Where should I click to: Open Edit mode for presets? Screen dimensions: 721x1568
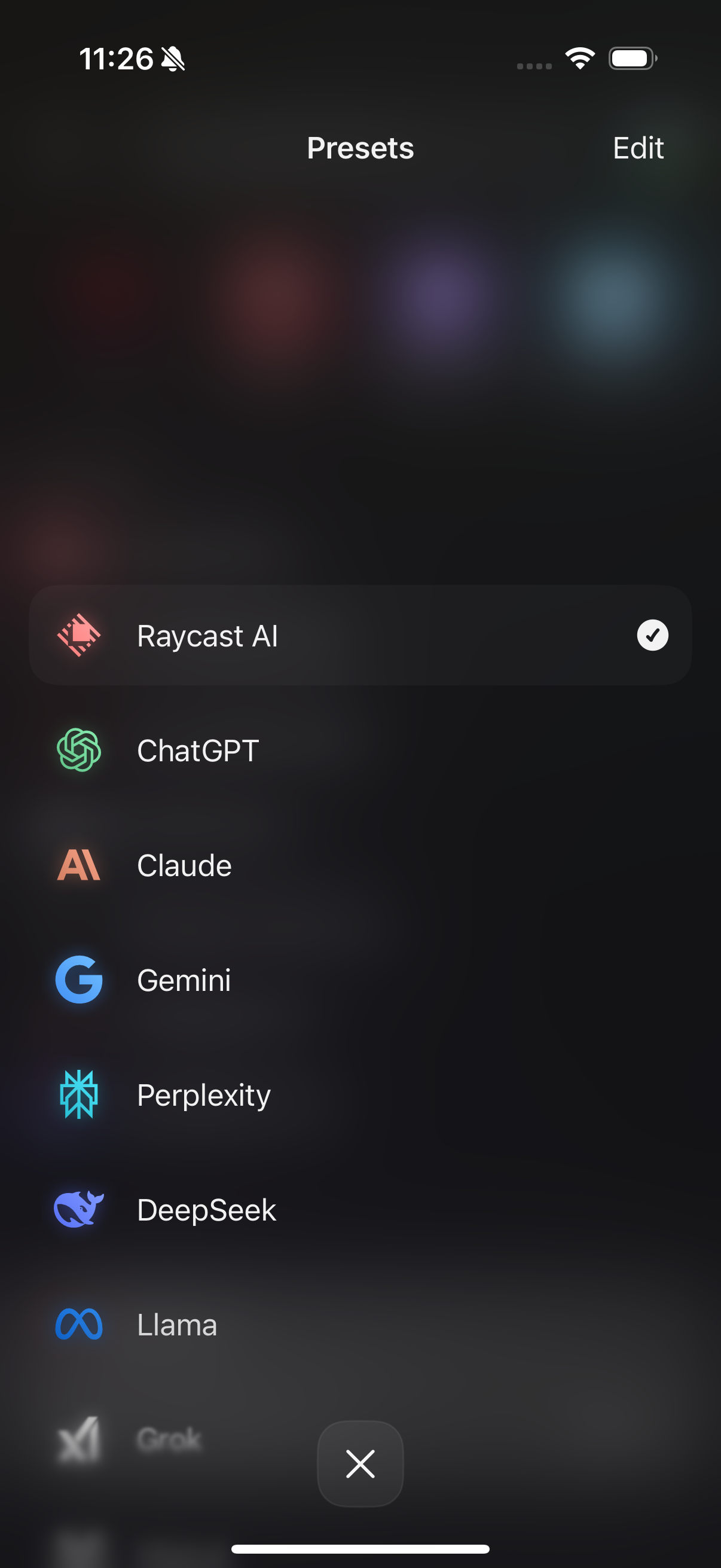tap(638, 148)
